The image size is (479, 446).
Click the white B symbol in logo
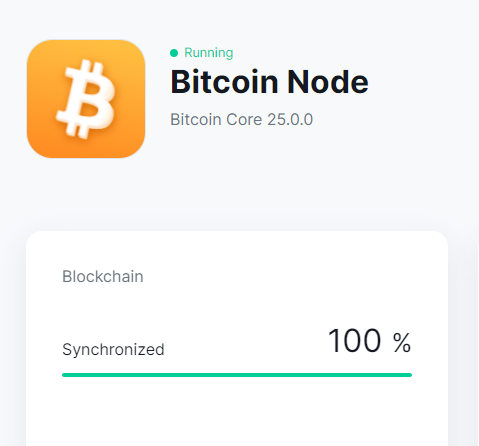click(86, 99)
